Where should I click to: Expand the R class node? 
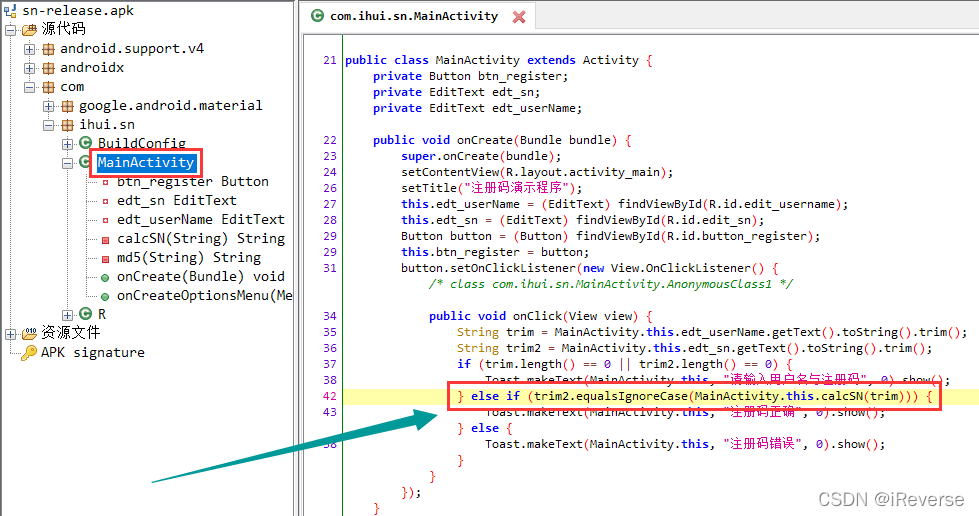tap(67, 315)
